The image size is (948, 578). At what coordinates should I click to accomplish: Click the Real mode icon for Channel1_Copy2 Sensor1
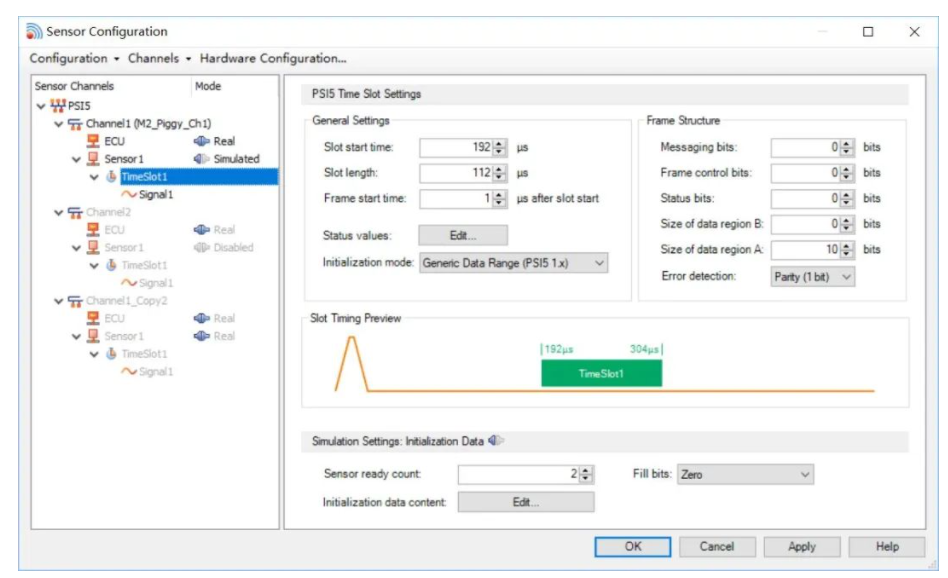tap(201, 336)
